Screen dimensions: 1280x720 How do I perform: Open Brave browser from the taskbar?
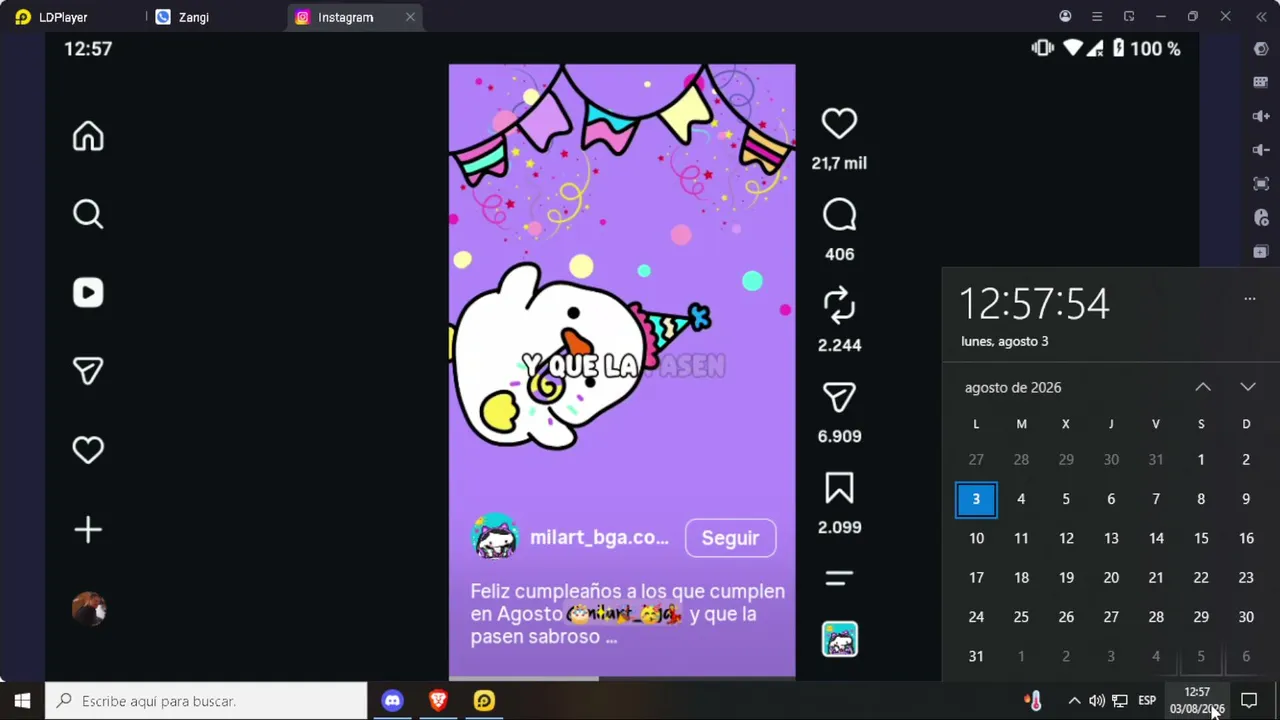point(438,700)
